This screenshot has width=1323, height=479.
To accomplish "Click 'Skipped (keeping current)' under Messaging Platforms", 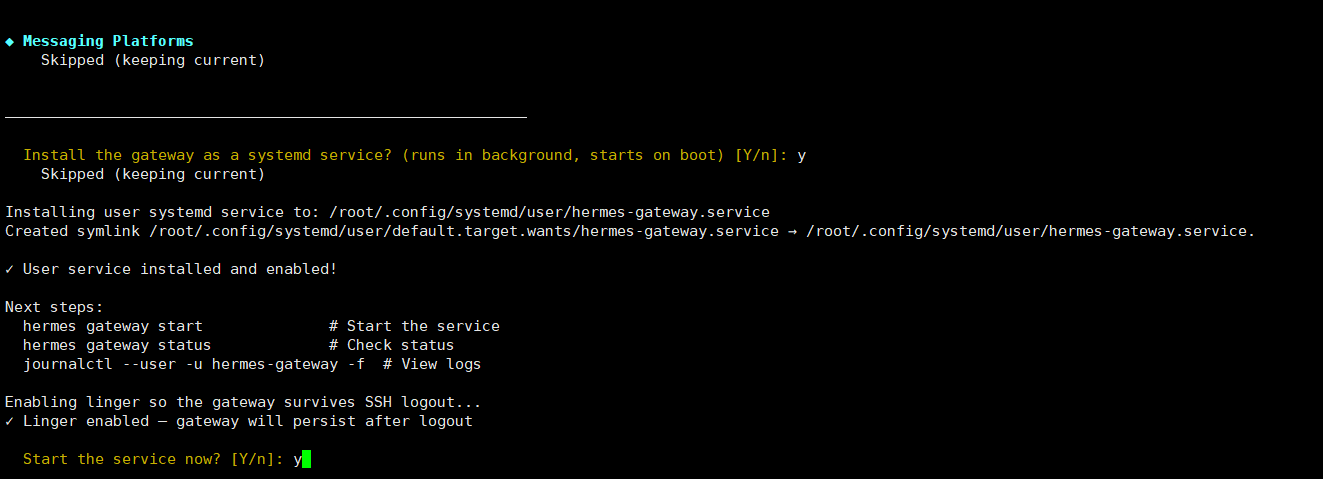I will pyautogui.click(x=153, y=60).
